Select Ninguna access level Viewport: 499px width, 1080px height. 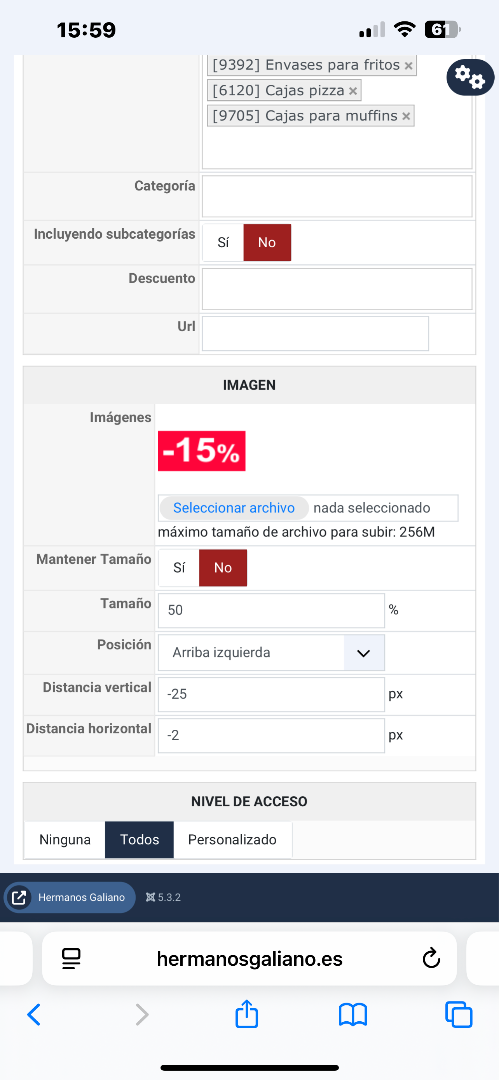[65, 840]
